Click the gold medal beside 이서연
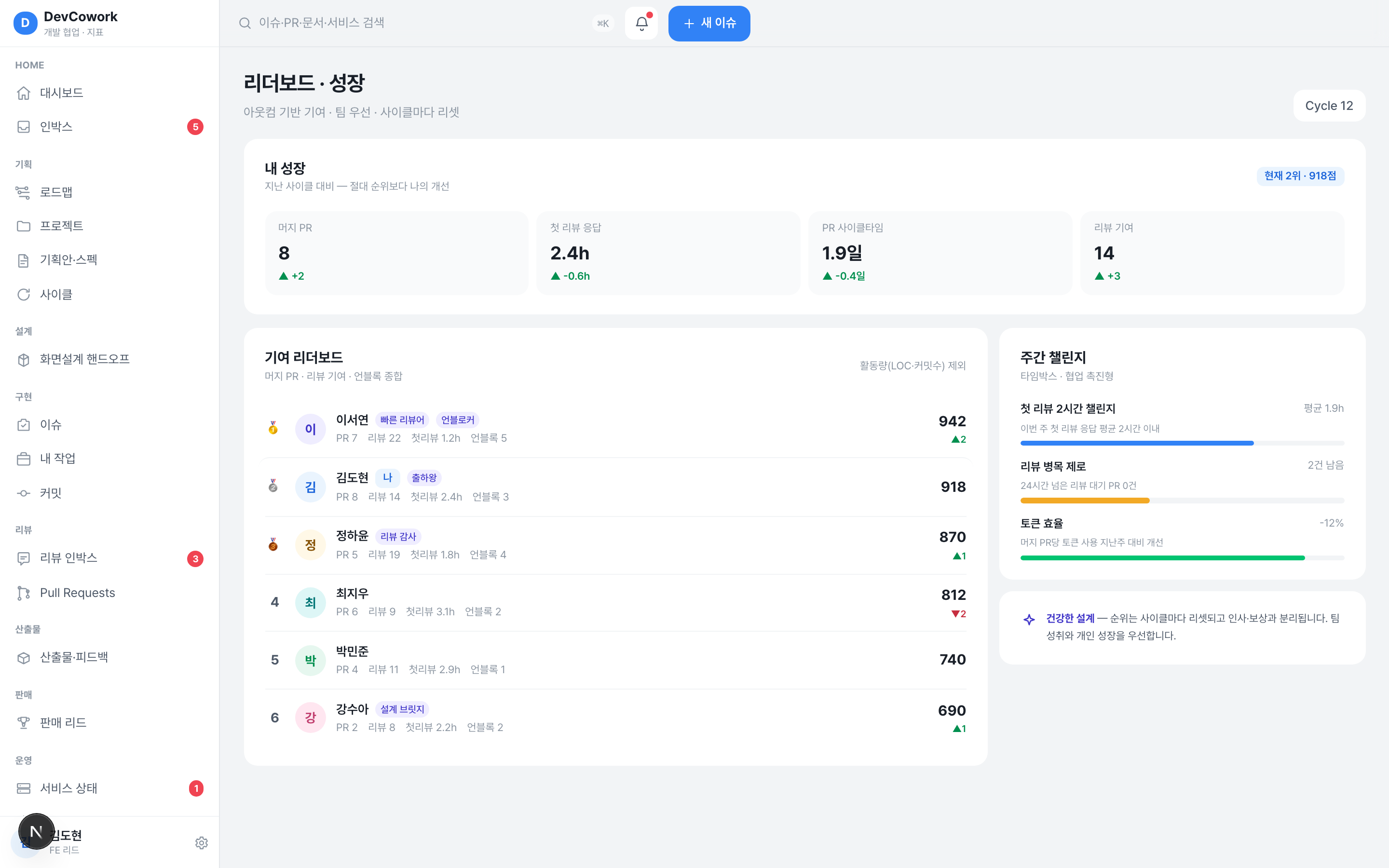Screen dimensions: 1389x868 273,428
